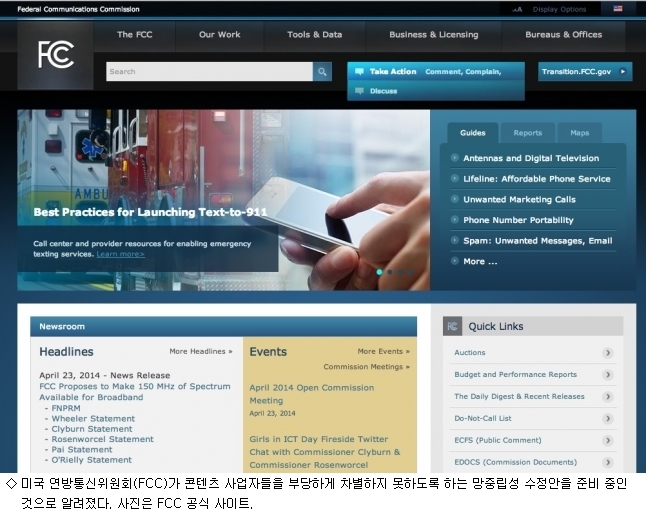This screenshot has width=646, height=513.
Task: Click the Newsroom section header
Action: click(x=224, y=327)
